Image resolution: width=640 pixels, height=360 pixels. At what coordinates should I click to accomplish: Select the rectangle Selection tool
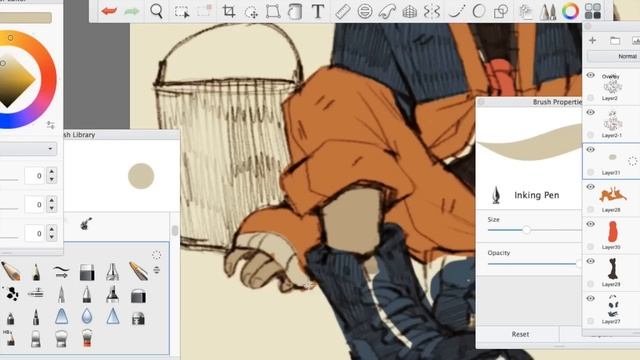pyautogui.click(x=182, y=11)
